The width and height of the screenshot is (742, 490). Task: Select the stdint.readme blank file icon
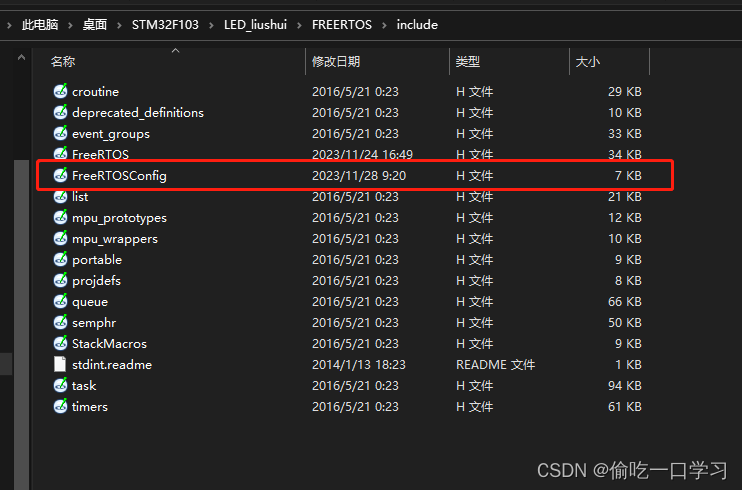tap(60, 364)
